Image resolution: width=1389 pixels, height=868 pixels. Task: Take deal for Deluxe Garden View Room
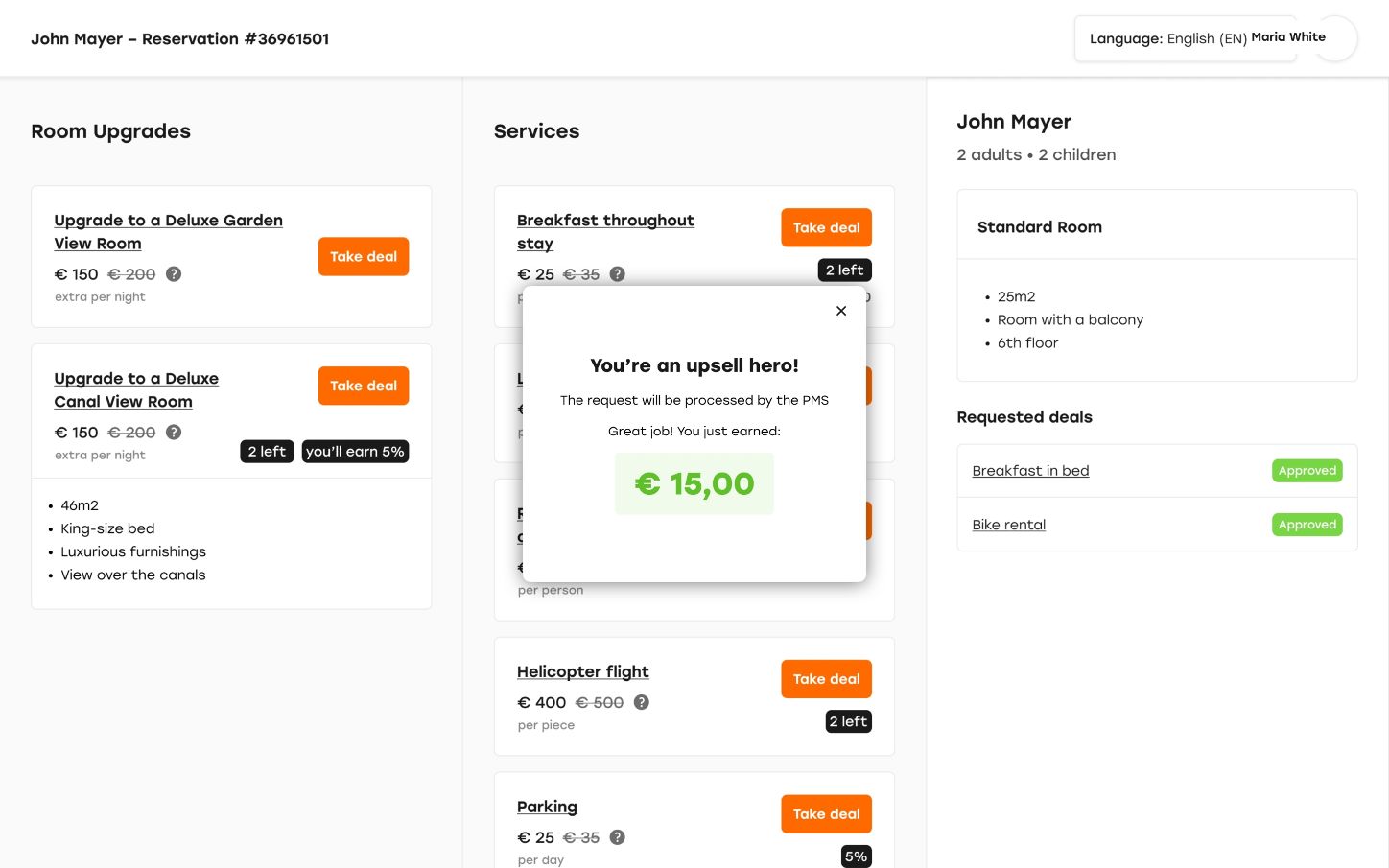364,257
